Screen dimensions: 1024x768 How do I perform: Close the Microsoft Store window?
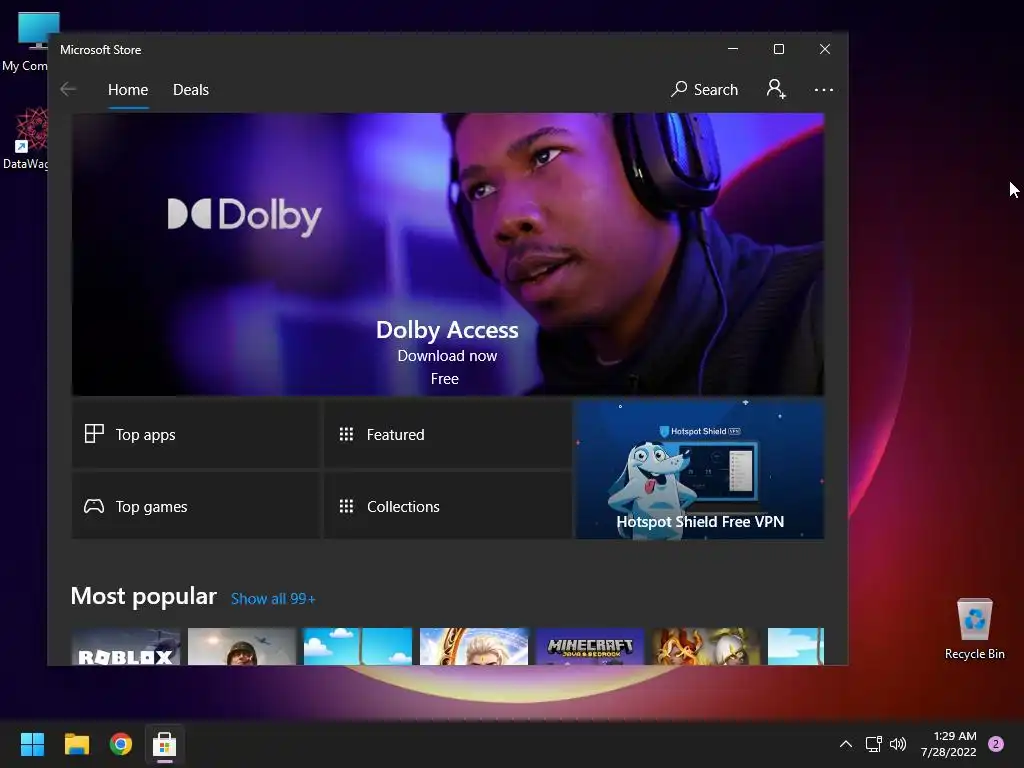coord(825,49)
